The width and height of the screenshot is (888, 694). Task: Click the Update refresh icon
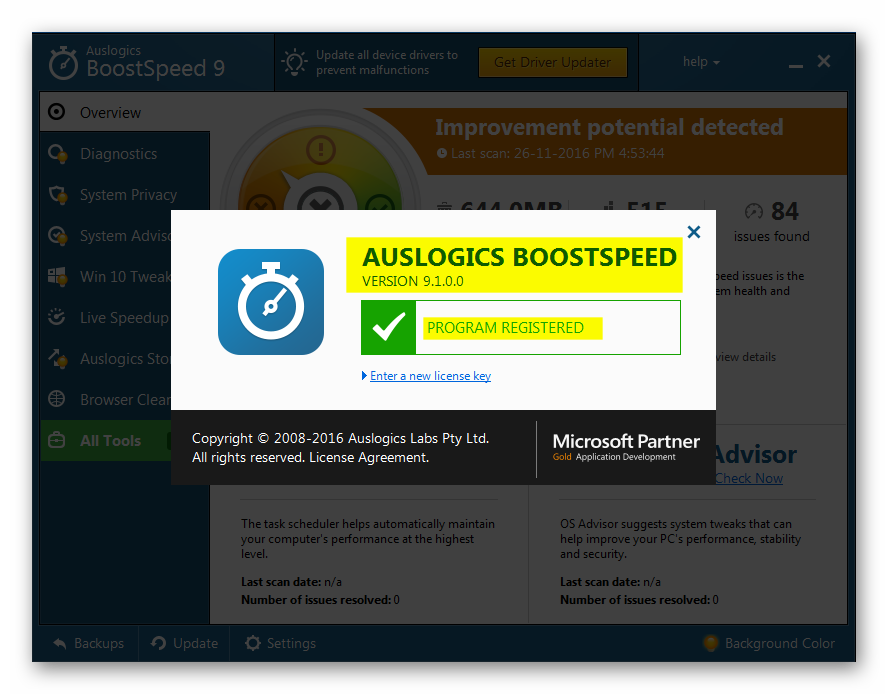[159, 643]
